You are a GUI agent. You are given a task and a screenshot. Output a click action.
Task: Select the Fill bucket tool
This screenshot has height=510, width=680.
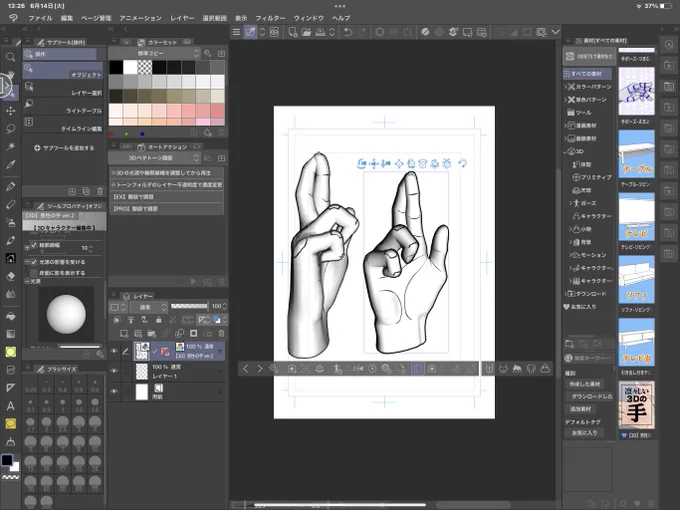10,316
